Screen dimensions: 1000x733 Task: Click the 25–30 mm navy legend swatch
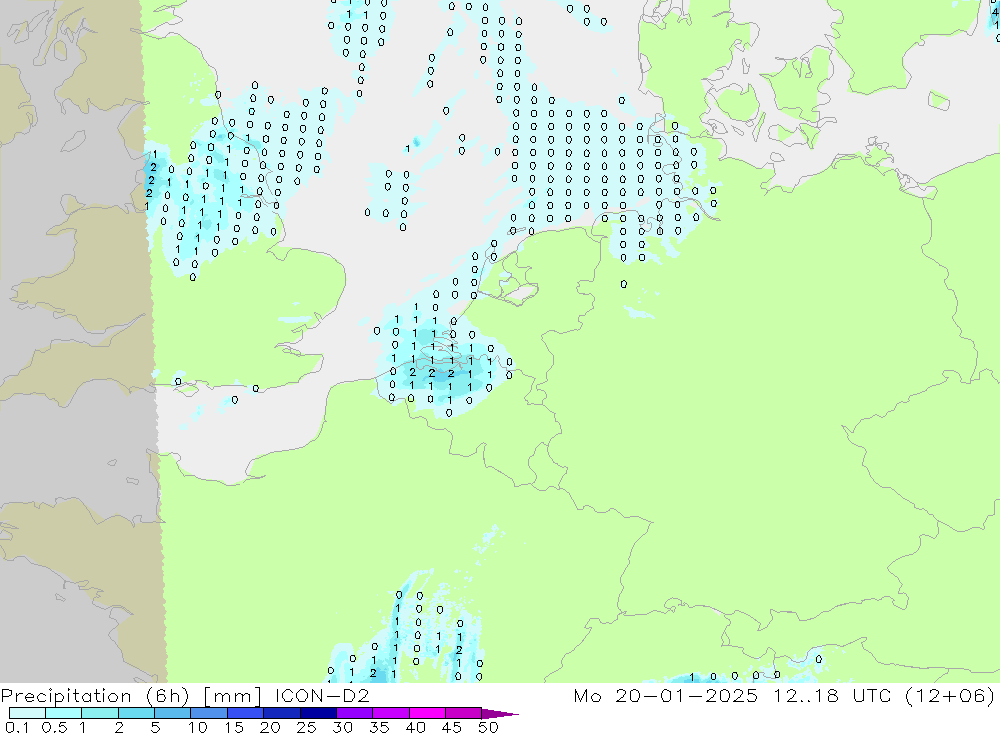(318, 713)
